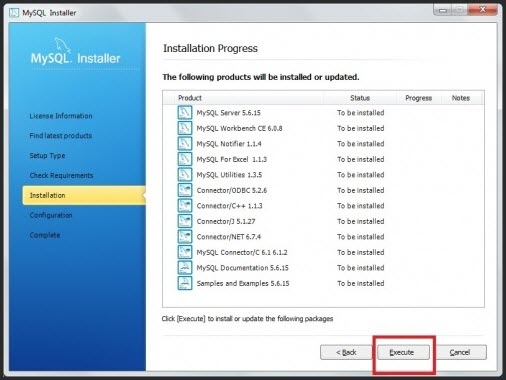Click the MySQL Workbench CE 6.0.8 icon

point(185,128)
